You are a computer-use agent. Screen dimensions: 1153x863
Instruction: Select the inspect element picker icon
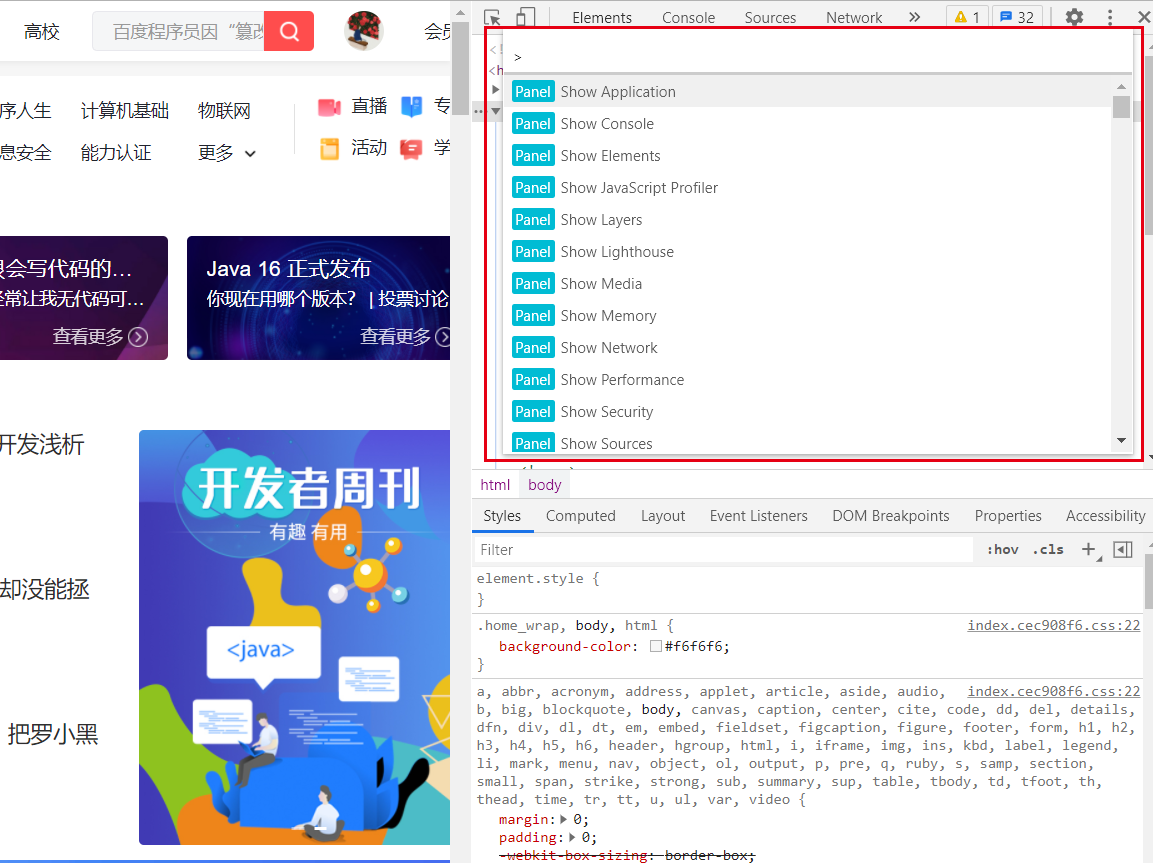tap(492, 16)
